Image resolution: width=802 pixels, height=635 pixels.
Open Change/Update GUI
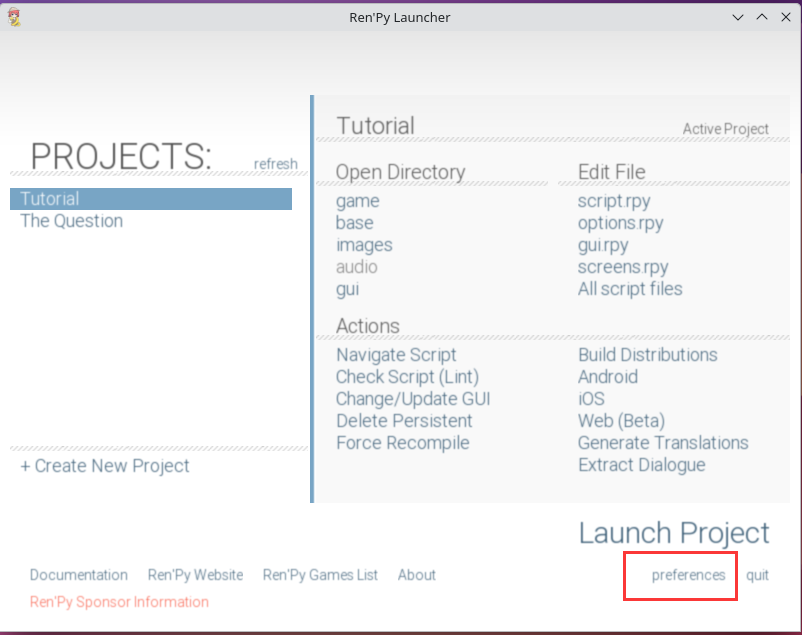(x=413, y=399)
